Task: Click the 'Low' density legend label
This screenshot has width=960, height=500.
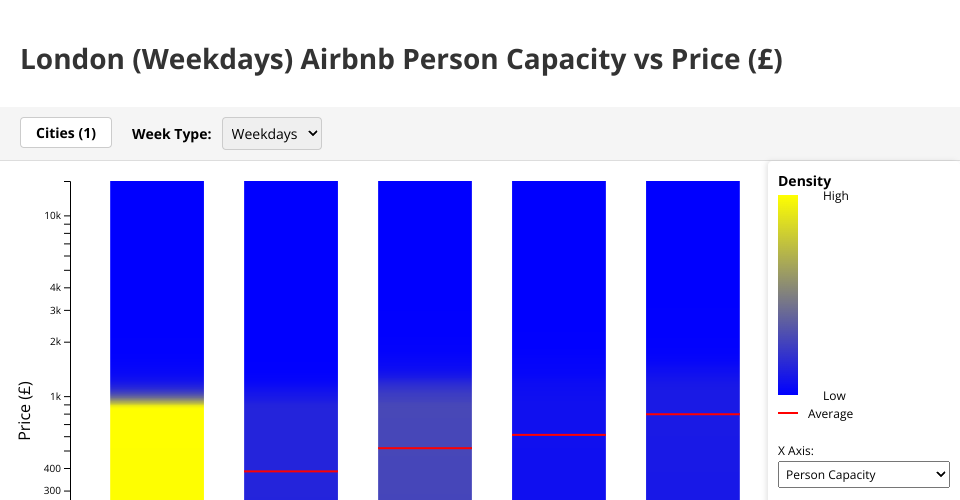Action: pos(834,396)
